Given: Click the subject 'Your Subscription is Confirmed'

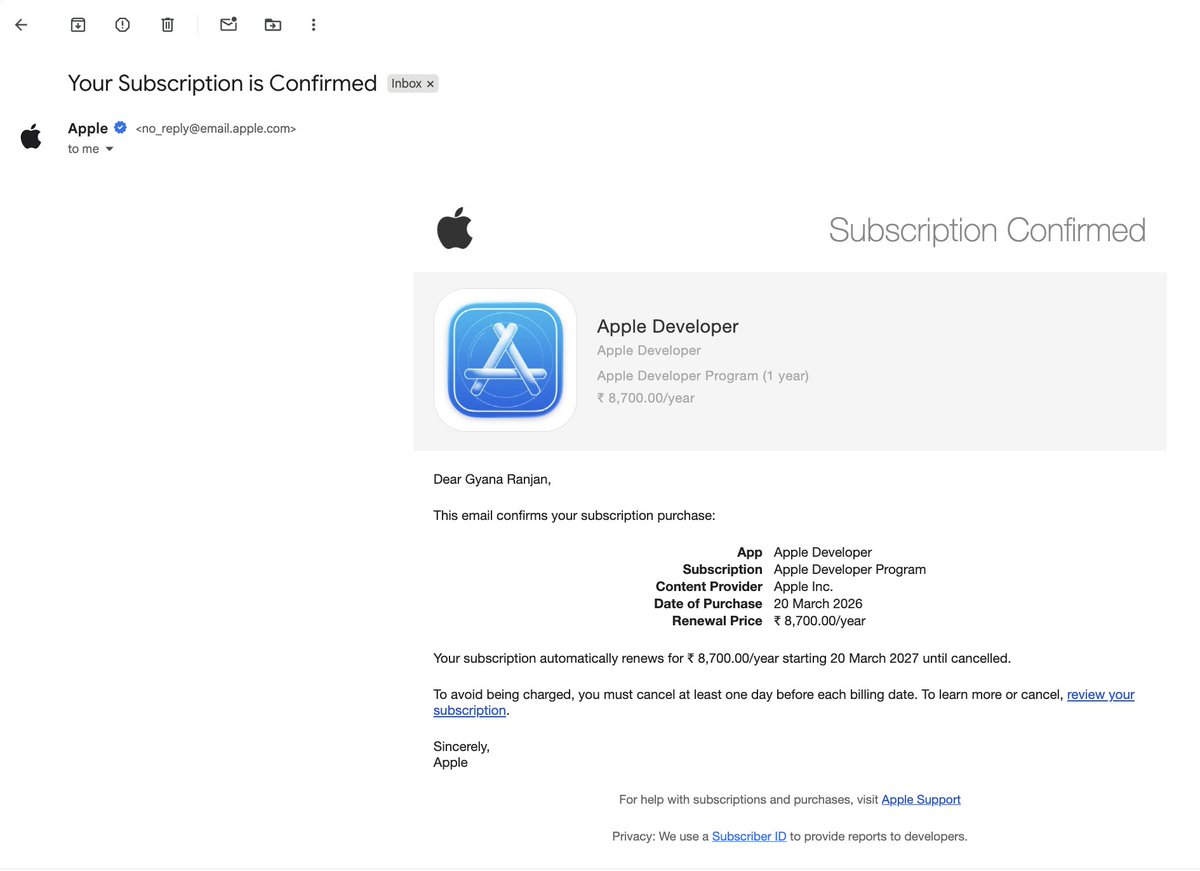Looking at the screenshot, I should (x=222, y=83).
